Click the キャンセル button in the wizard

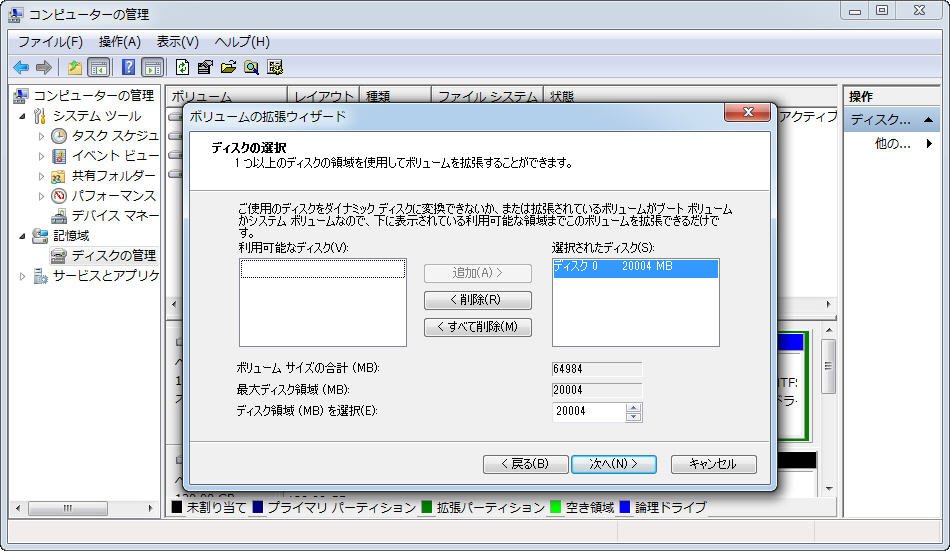[714, 464]
